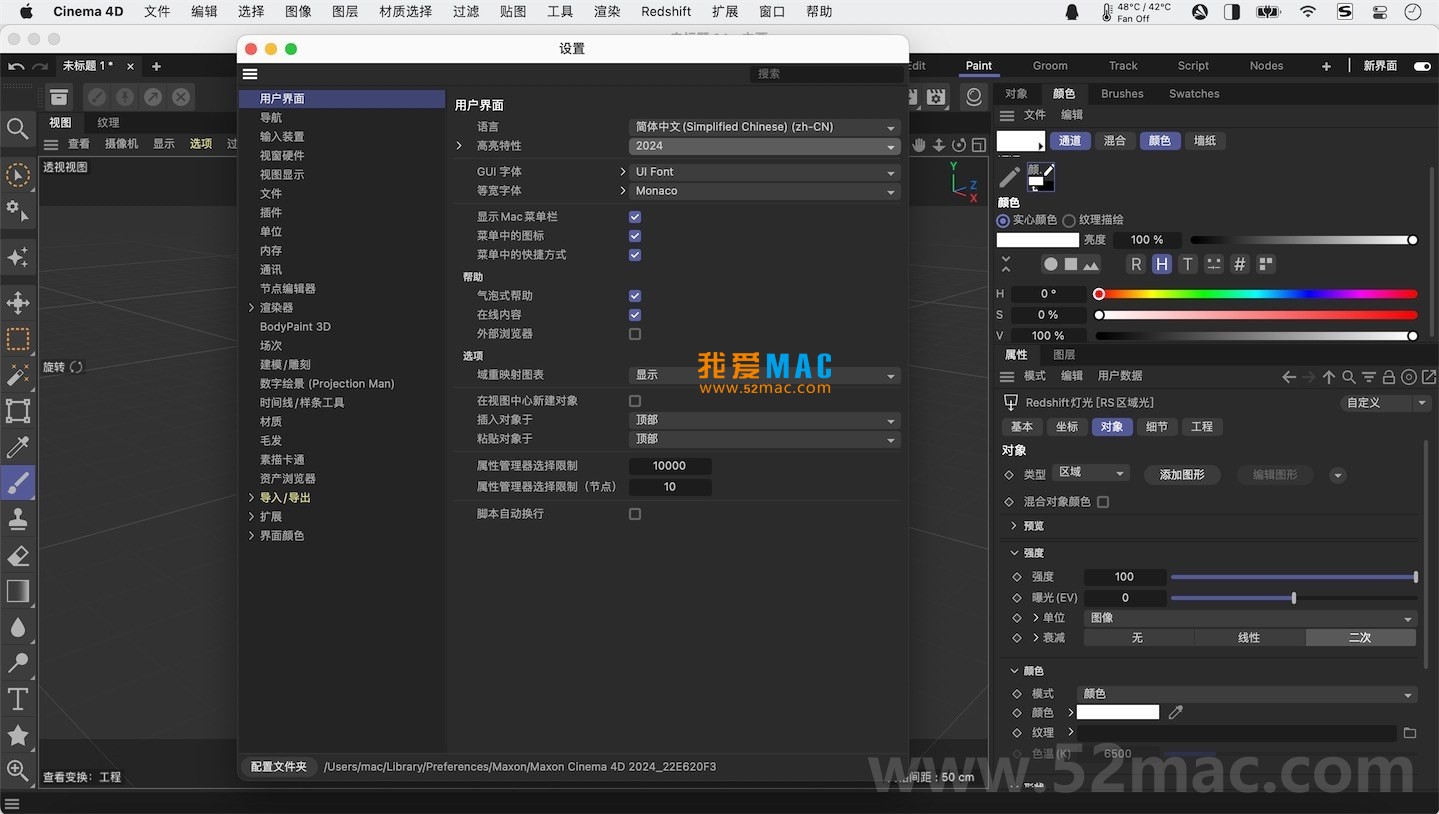Select the 线性 falloff button
The height and width of the screenshot is (814, 1439).
pyautogui.click(x=1249, y=638)
